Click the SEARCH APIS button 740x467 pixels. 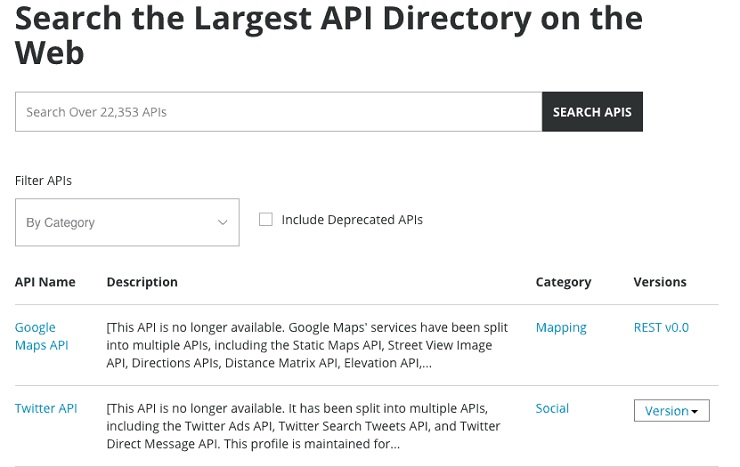592,112
